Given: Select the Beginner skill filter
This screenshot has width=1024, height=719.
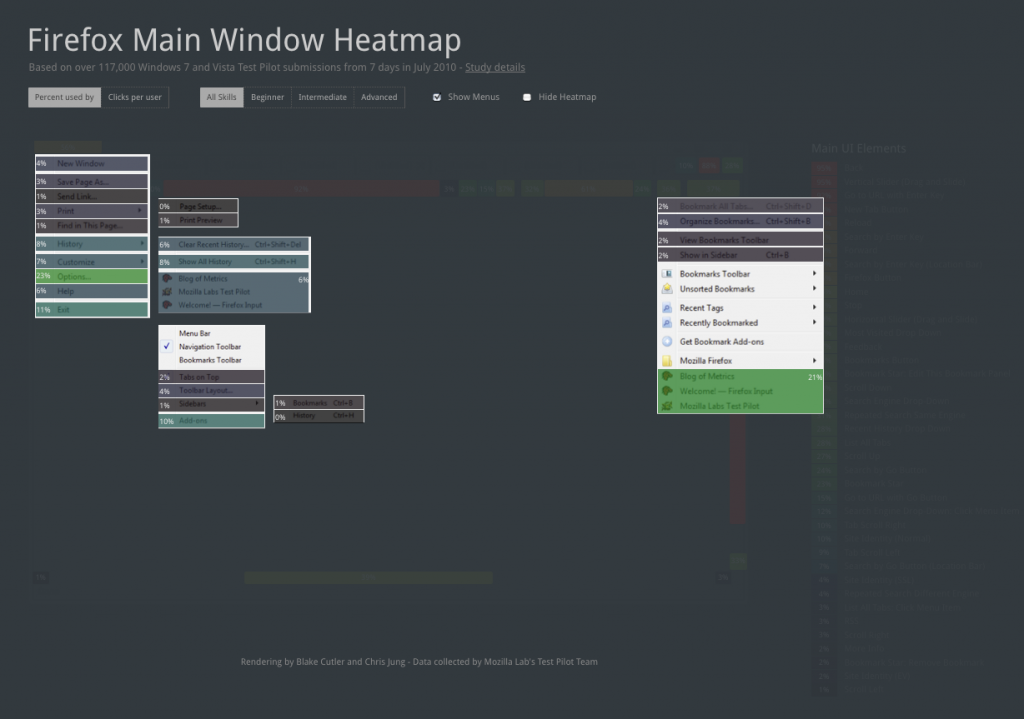Looking at the screenshot, I should point(268,97).
